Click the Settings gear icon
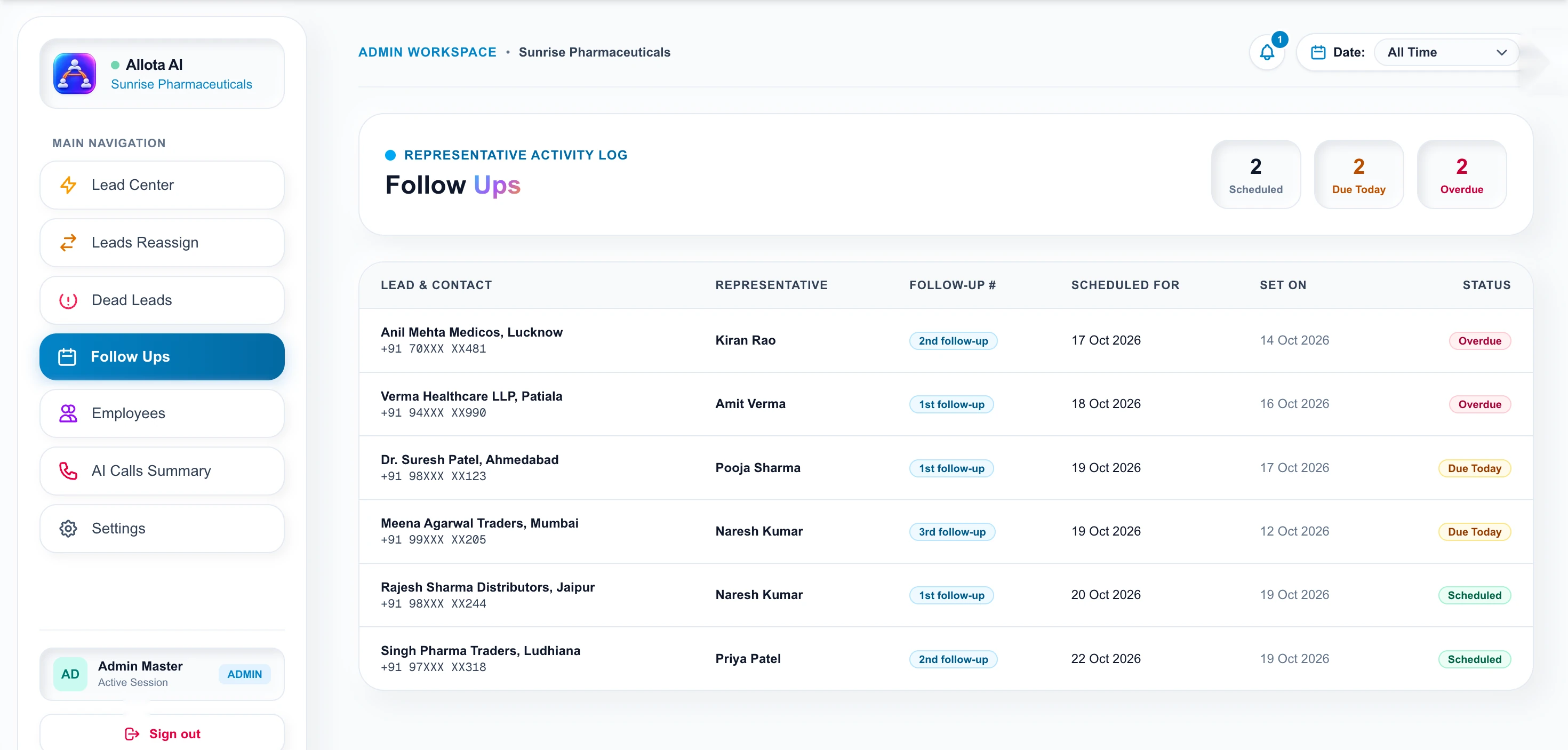This screenshot has width=1568, height=750. (68, 529)
